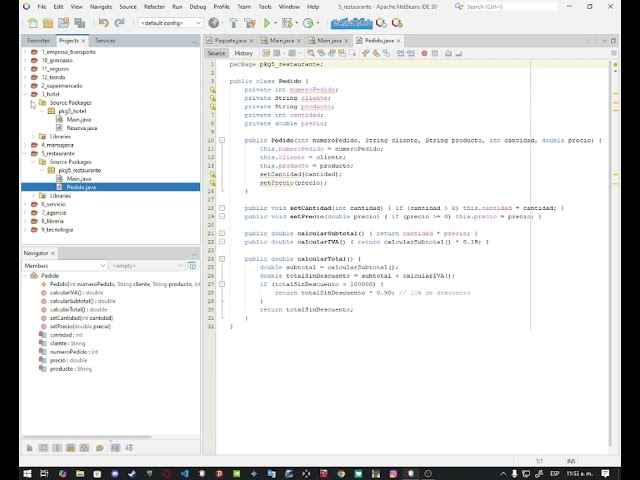Toggle Show Non-Public Members filter in Navigator
640x480 pixels.
click(71, 448)
